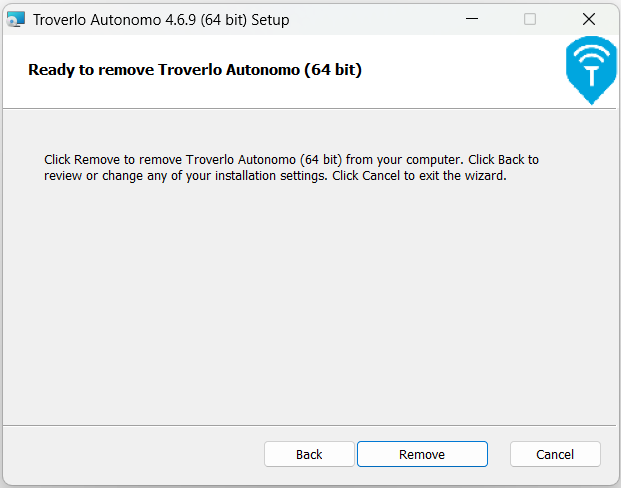The image size is (621, 488).
Task: Click the empty gray area below the instructions
Action: click(310, 300)
